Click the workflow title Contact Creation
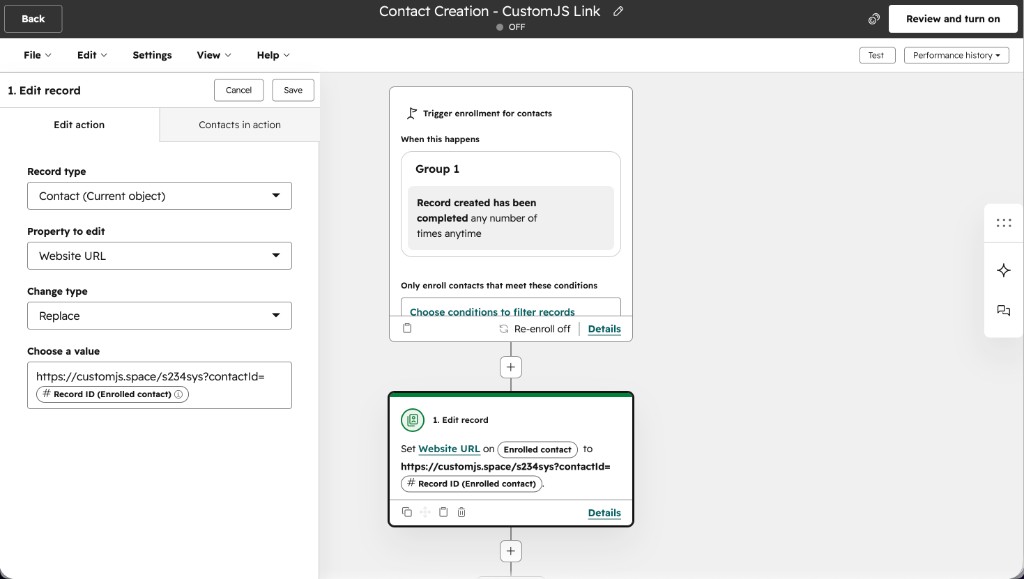Screen dimensions: 1024x579 [x=489, y=11]
